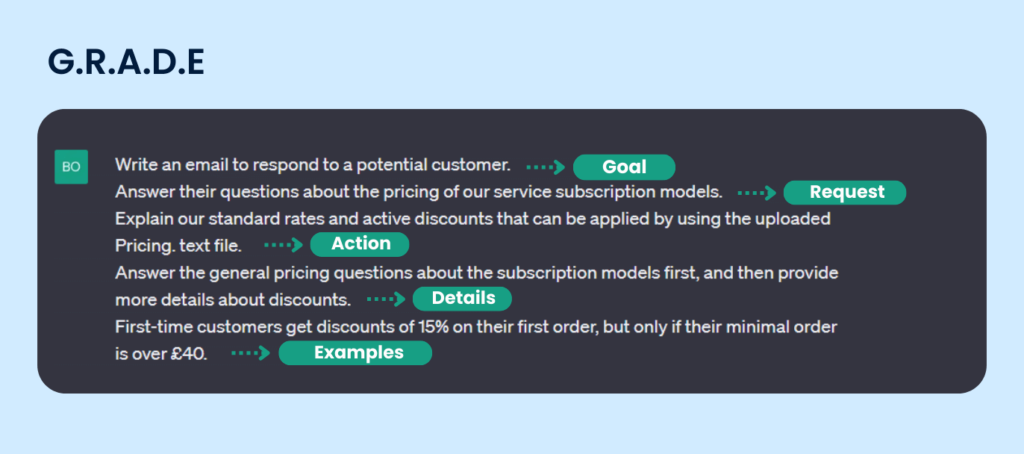This screenshot has width=1024, height=454.
Task: Click the 'Pricing. text file.' text
Action: pyautogui.click(x=178, y=245)
